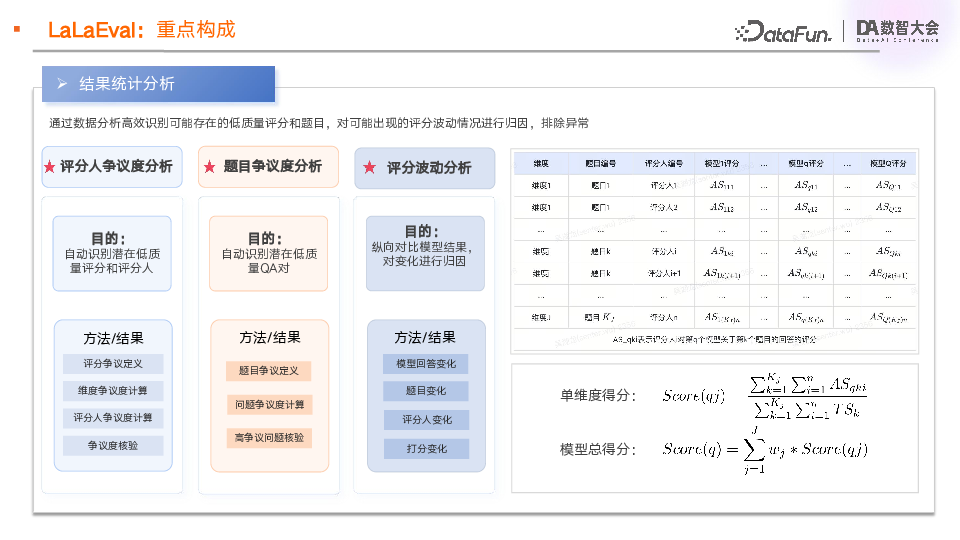The image size is (960, 540).
Task: Select the 题目争议度分析 card
Action: tap(268, 167)
